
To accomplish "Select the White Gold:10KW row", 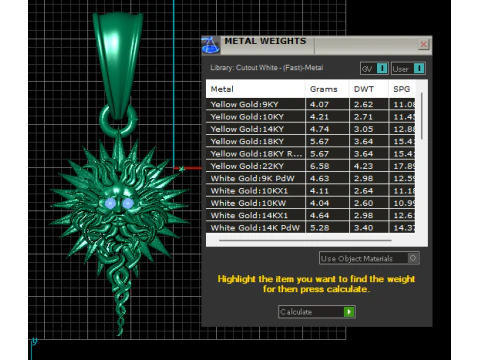I will point(310,203).
